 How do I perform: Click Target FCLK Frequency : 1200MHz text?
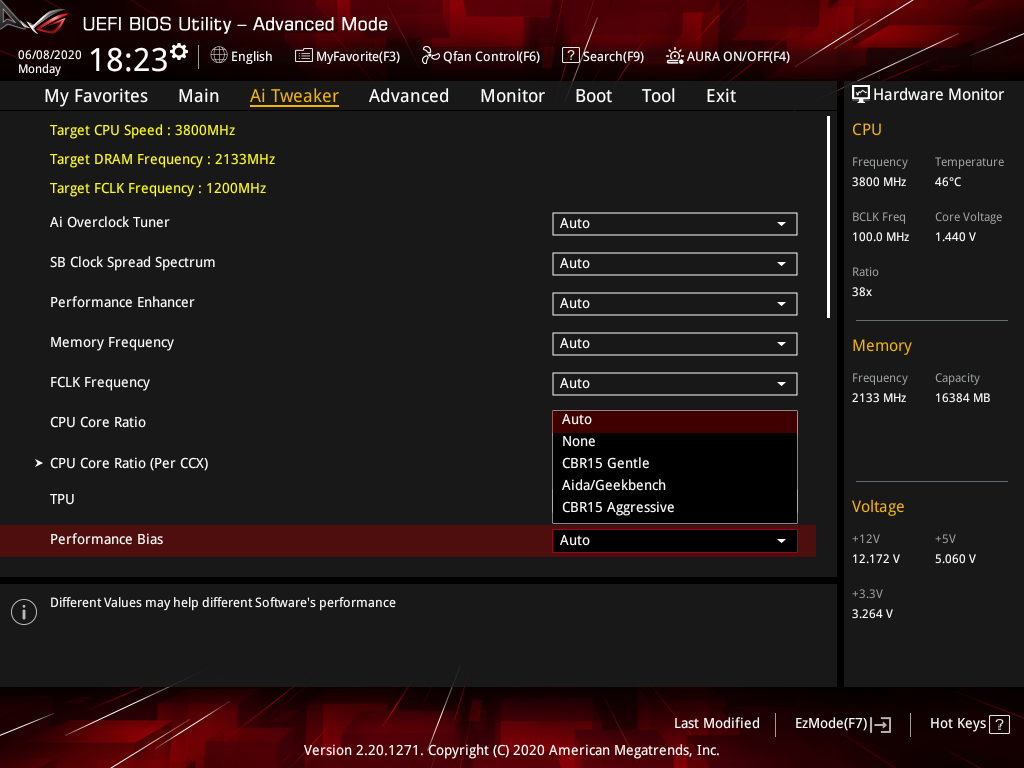point(158,189)
